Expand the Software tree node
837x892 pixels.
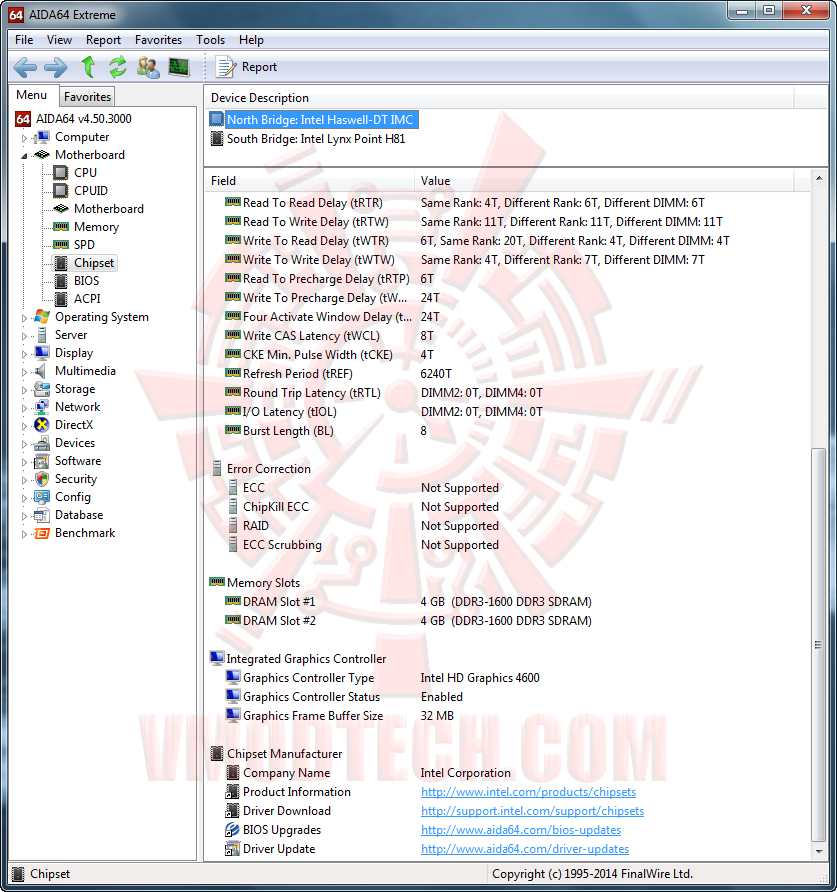click(x=24, y=462)
